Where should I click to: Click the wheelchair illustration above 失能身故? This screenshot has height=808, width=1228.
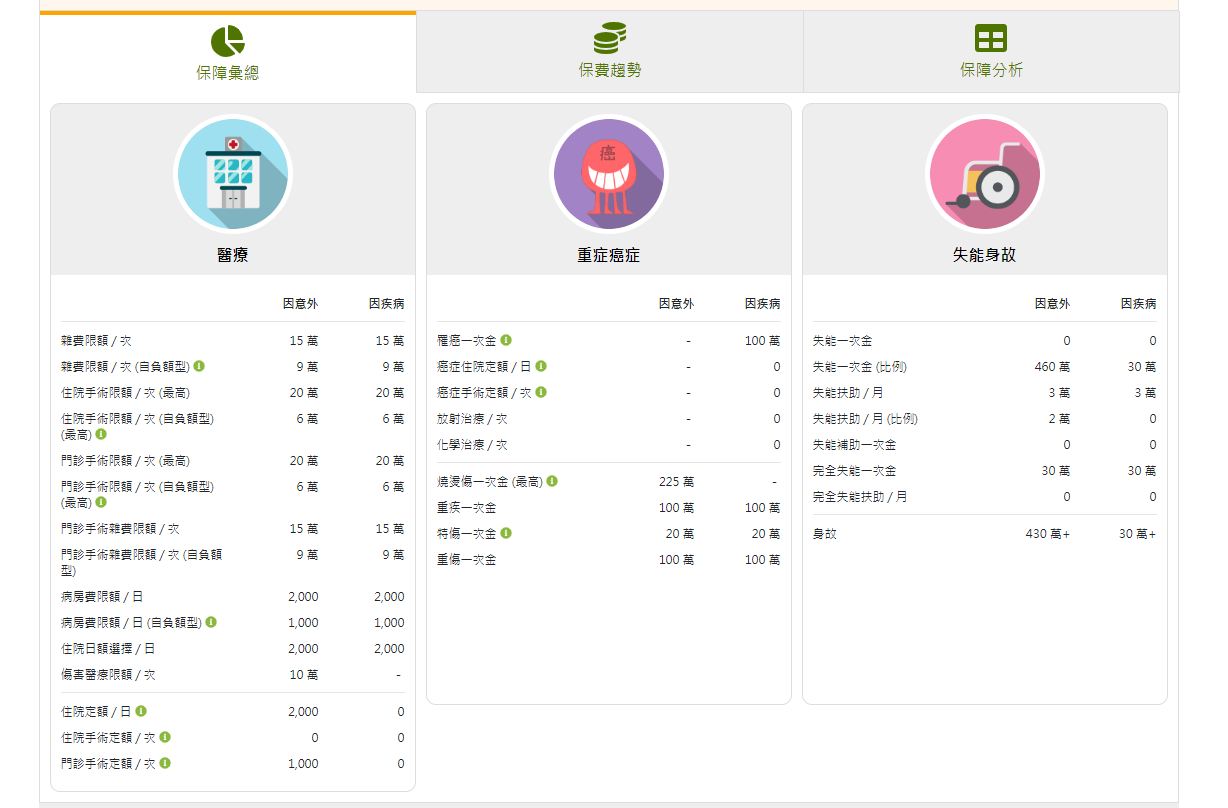click(985, 174)
